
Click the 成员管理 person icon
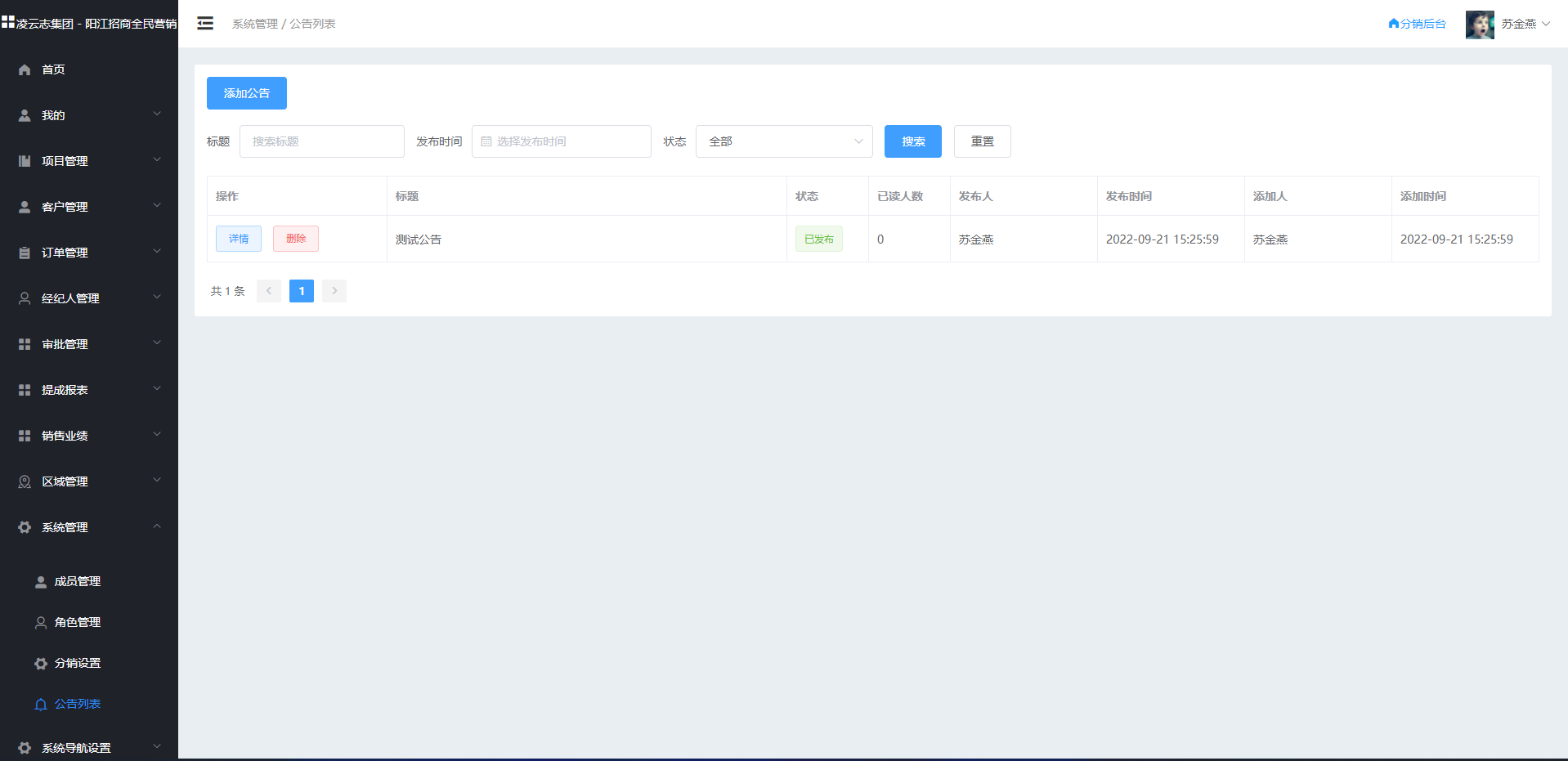41,581
